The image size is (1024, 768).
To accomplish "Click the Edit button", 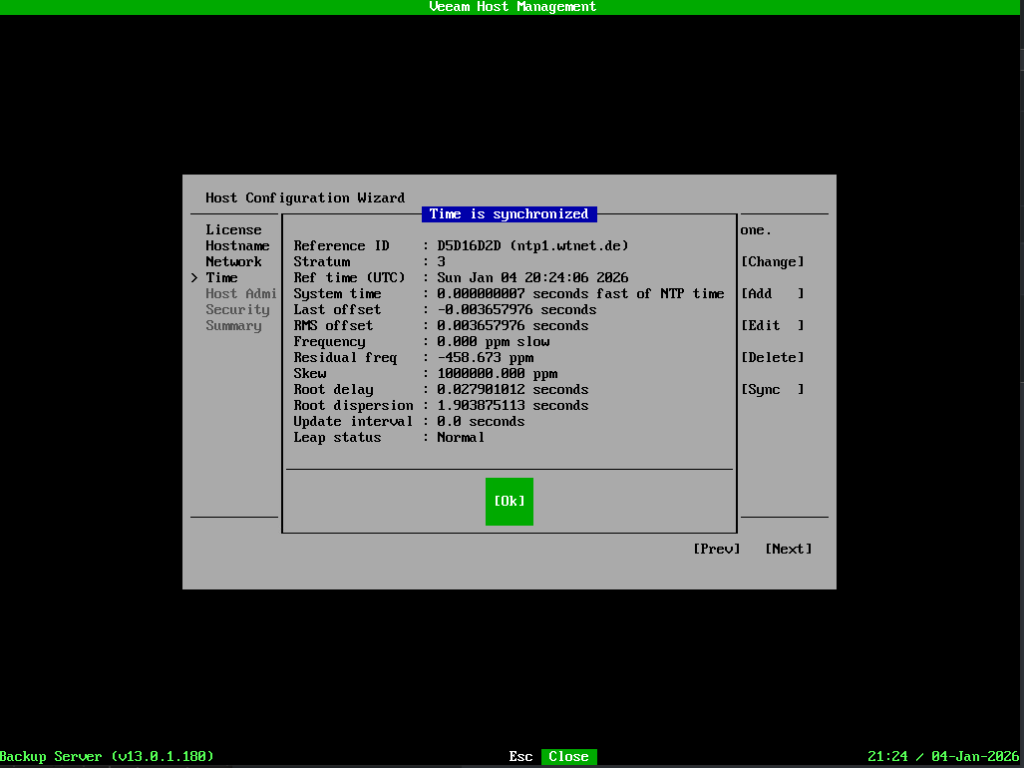I will [772, 326].
